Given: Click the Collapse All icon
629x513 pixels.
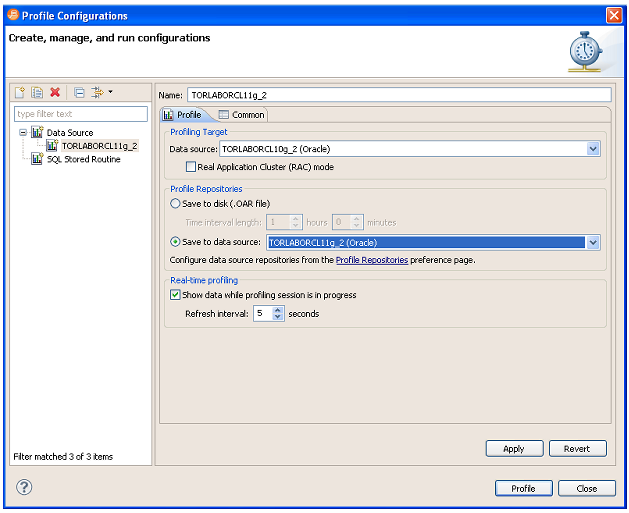Looking at the screenshot, I should (79, 93).
